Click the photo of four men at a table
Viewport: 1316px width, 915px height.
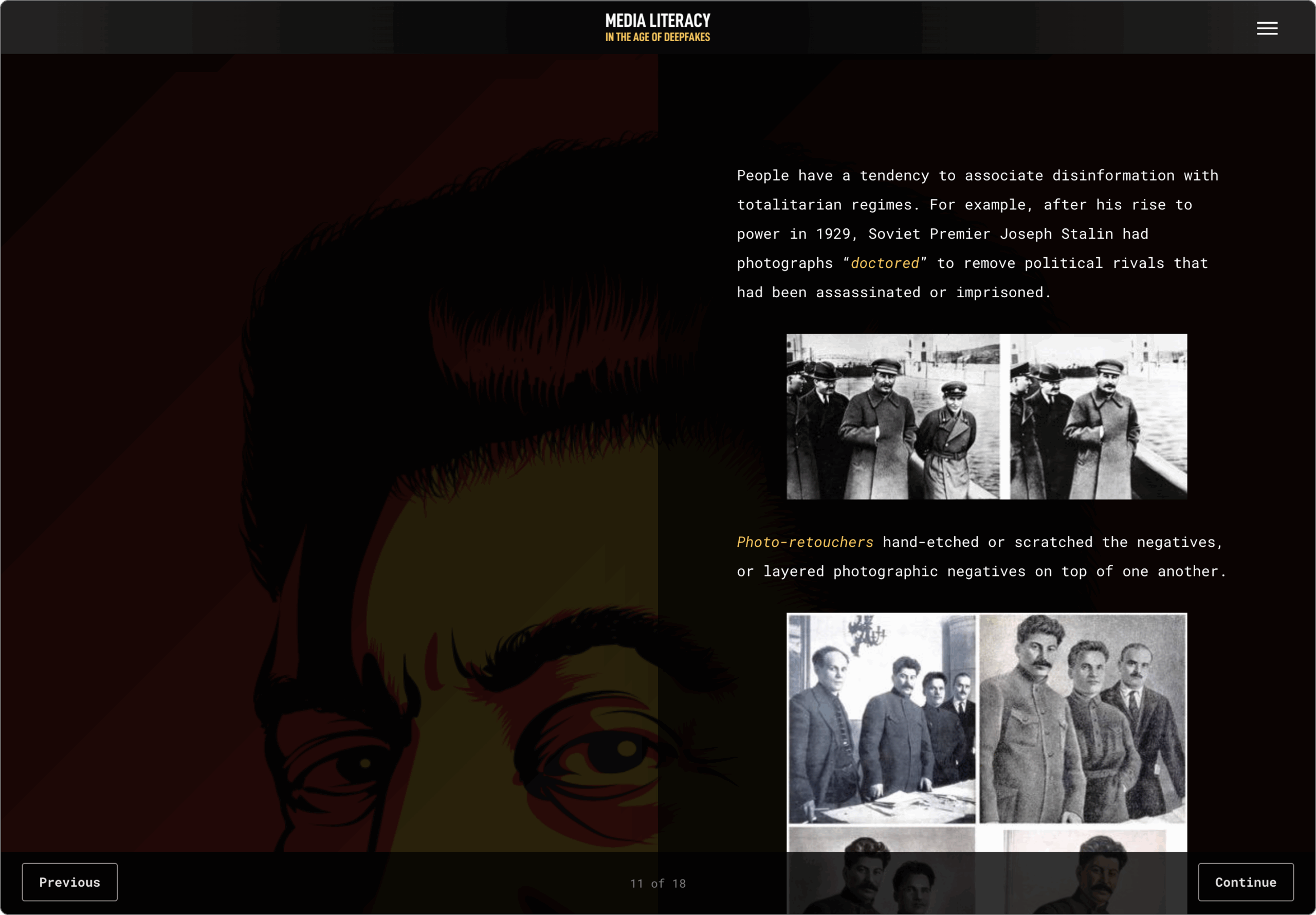881,719
